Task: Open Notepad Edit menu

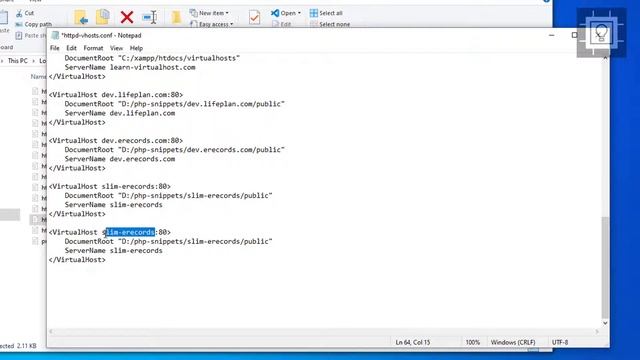Action: (x=71, y=48)
